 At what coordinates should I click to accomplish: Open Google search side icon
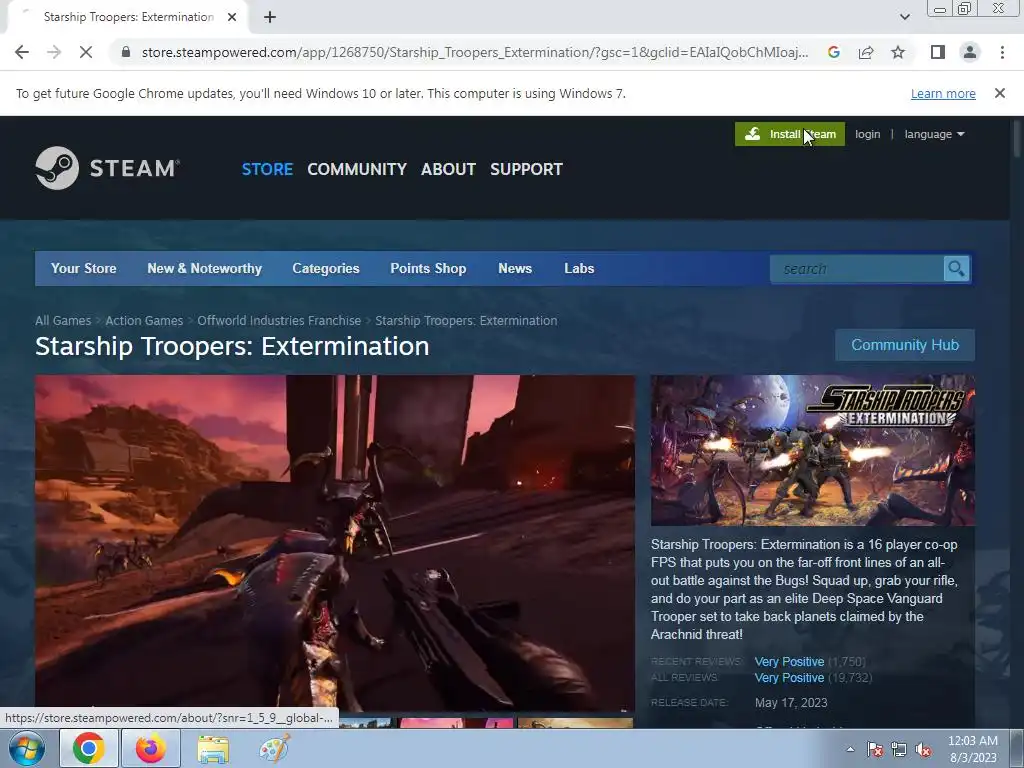833,52
